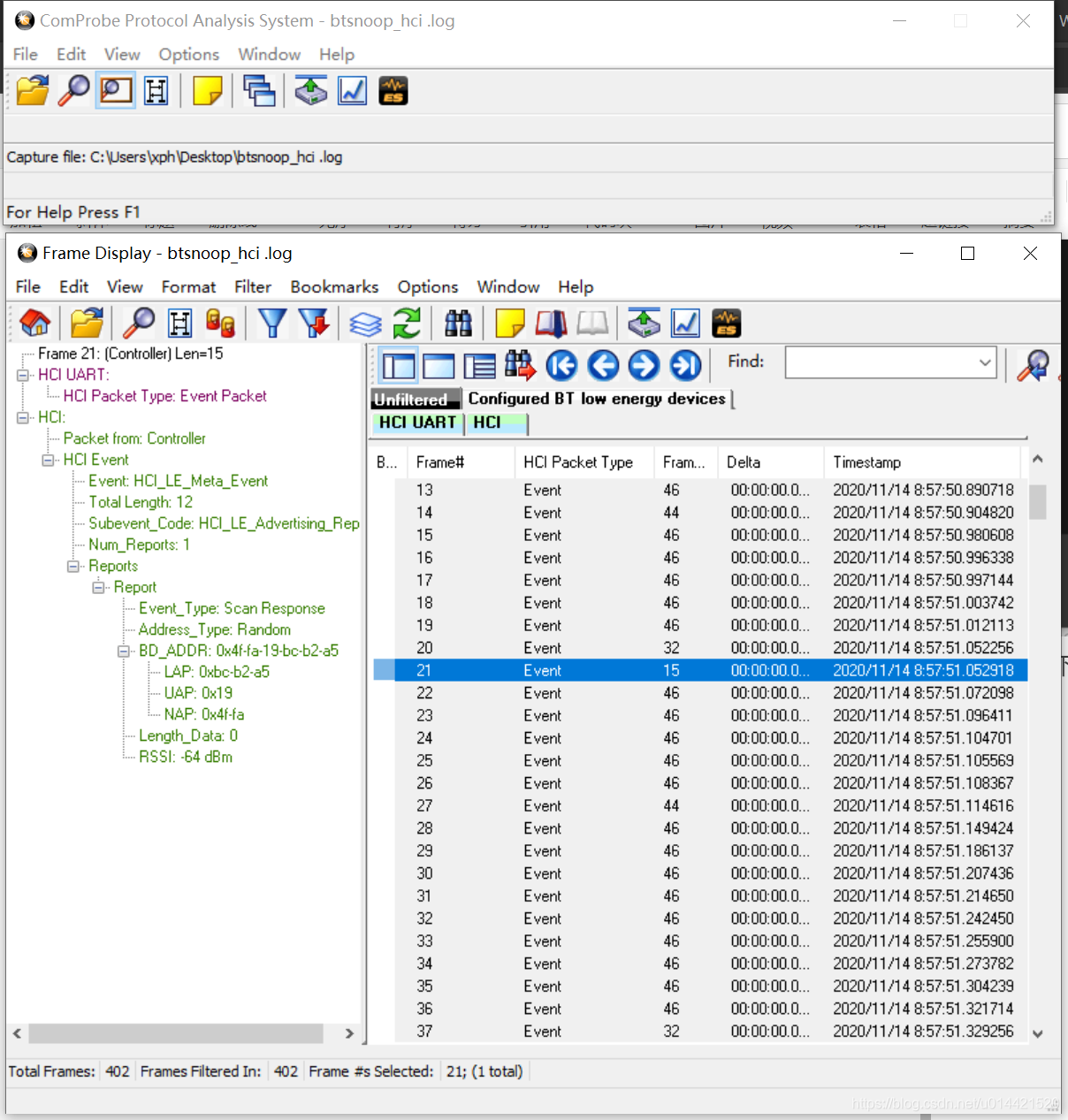Select the RSSI: -64 dBm tree item

coord(186,757)
